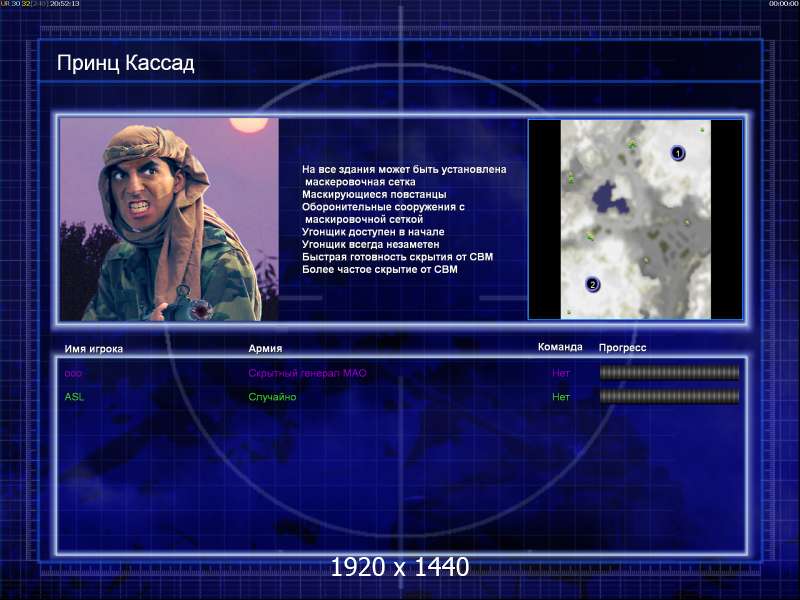Click the progress bar of player ooo

click(x=669, y=372)
